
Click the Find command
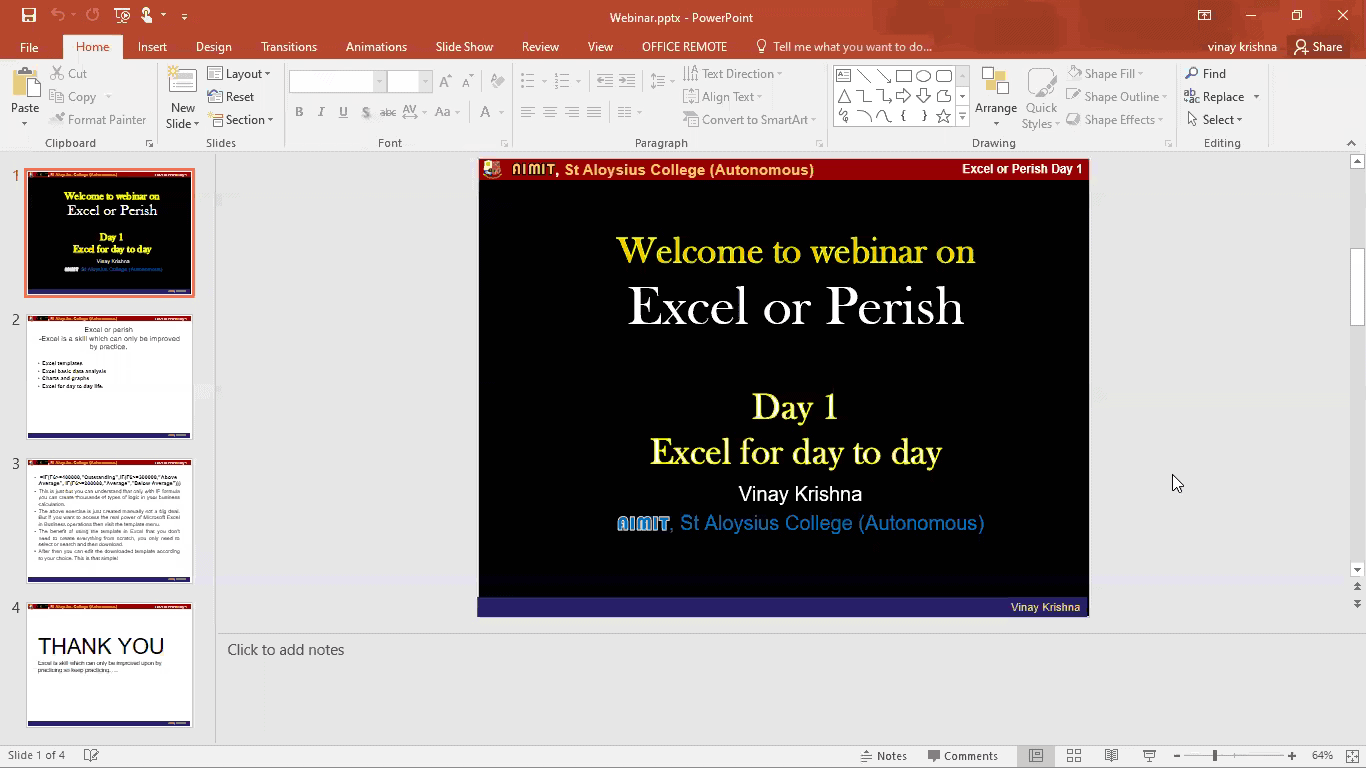tap(1206, 74)
